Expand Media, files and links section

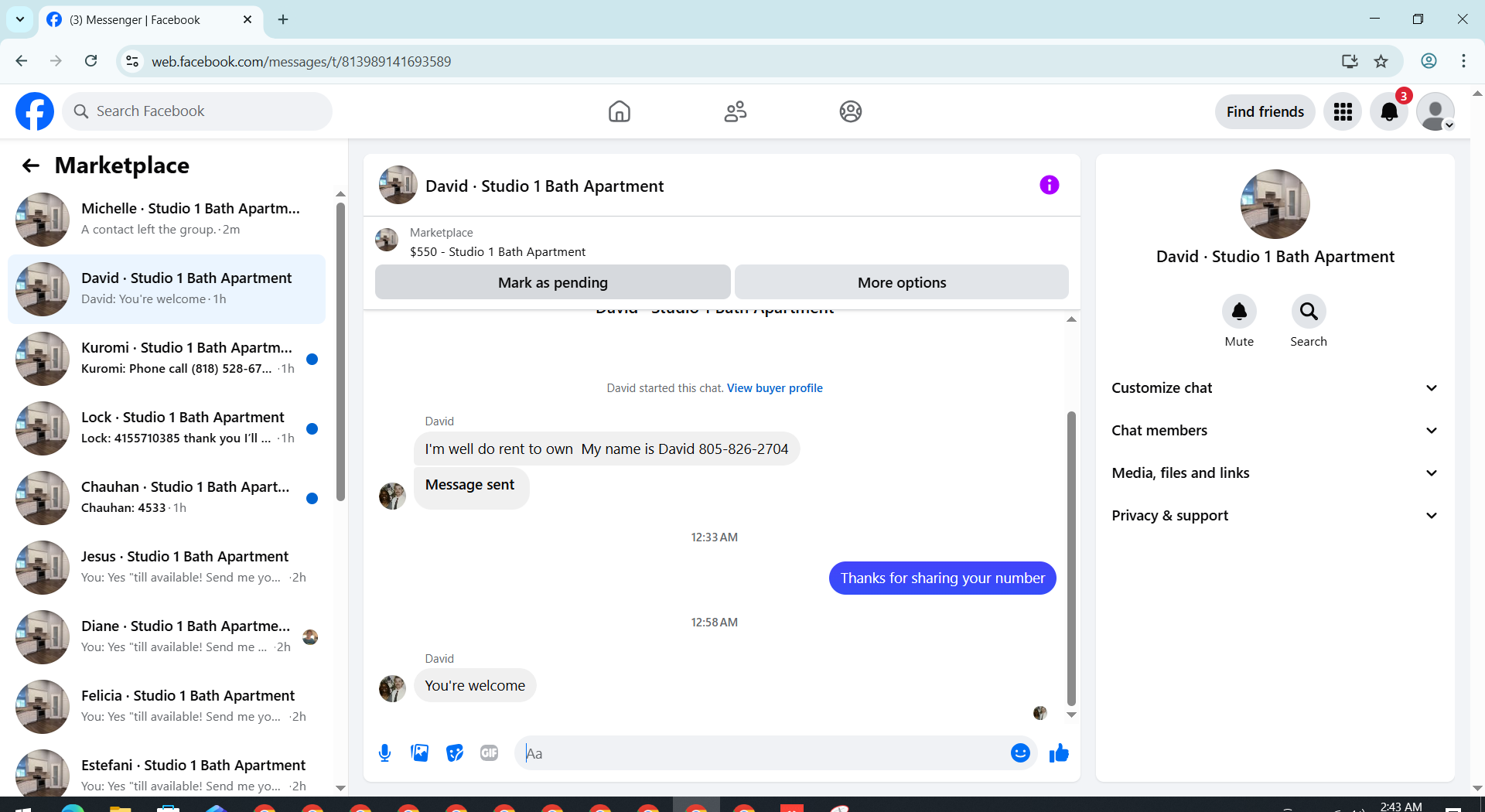click(1275, 473)
